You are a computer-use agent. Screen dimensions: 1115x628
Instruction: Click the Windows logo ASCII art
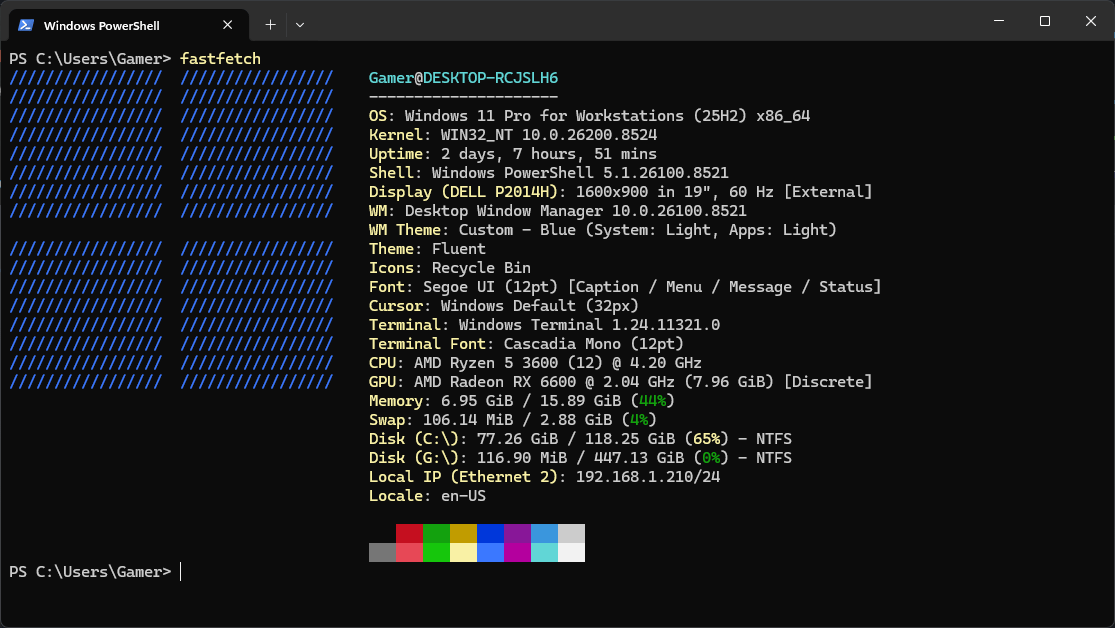[x=171, y=230]
